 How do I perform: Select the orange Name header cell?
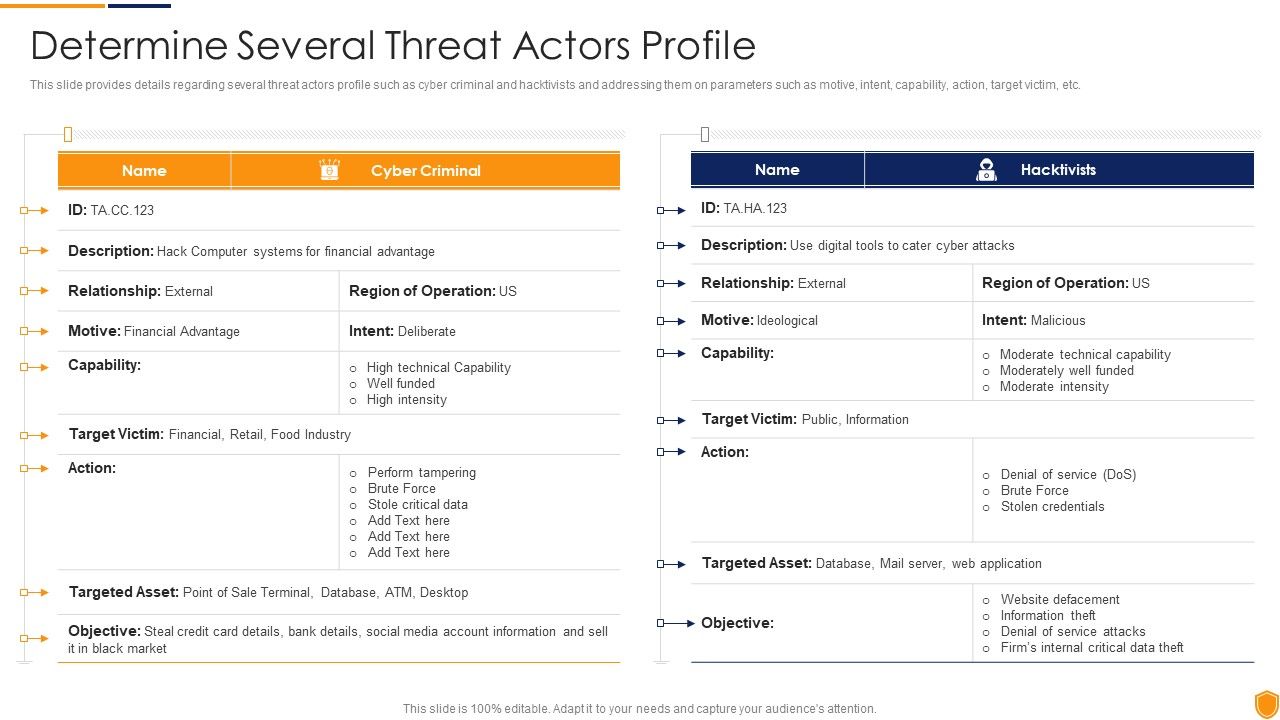144,170
